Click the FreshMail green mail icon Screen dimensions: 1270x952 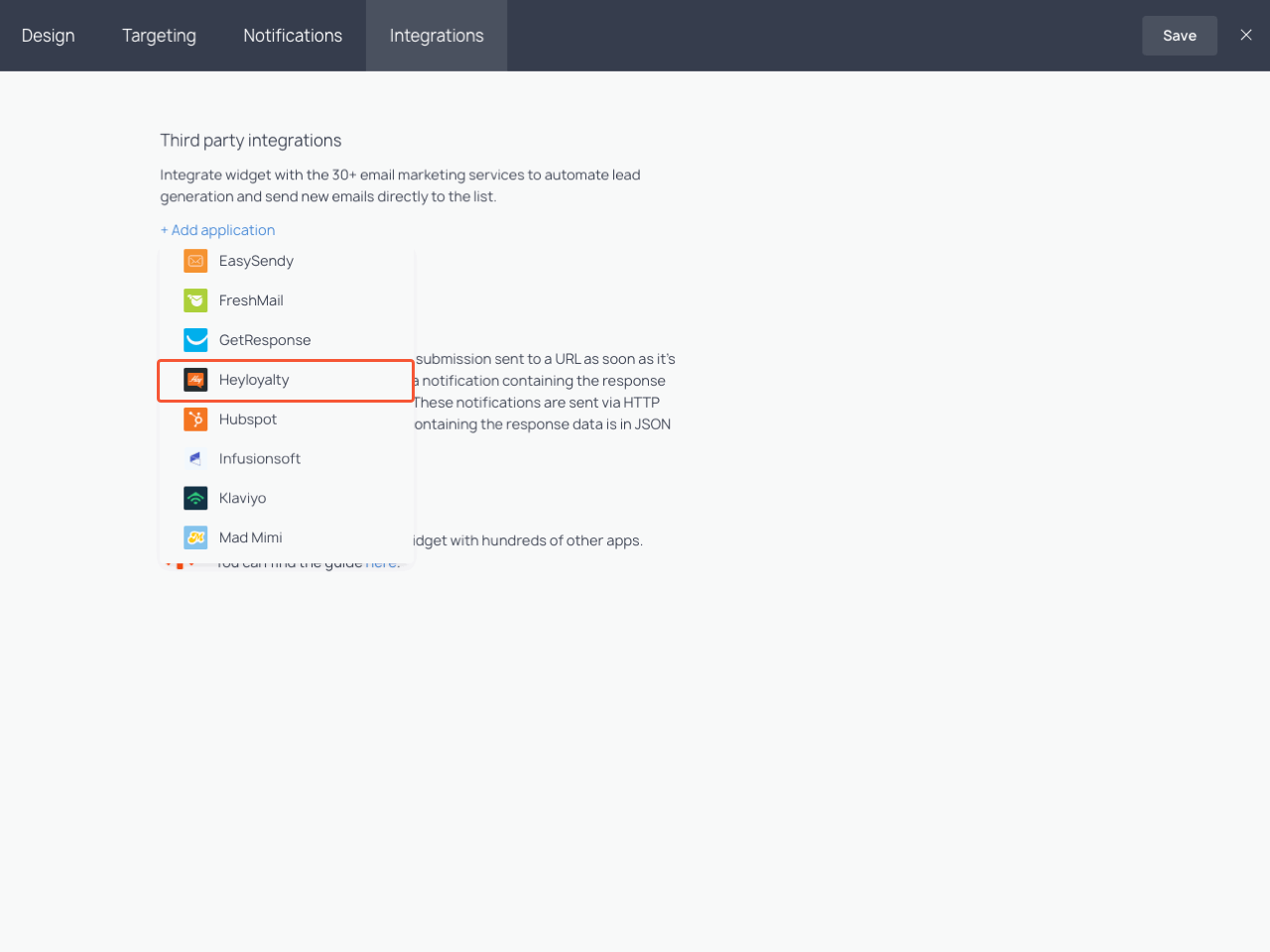pos(194,300)
